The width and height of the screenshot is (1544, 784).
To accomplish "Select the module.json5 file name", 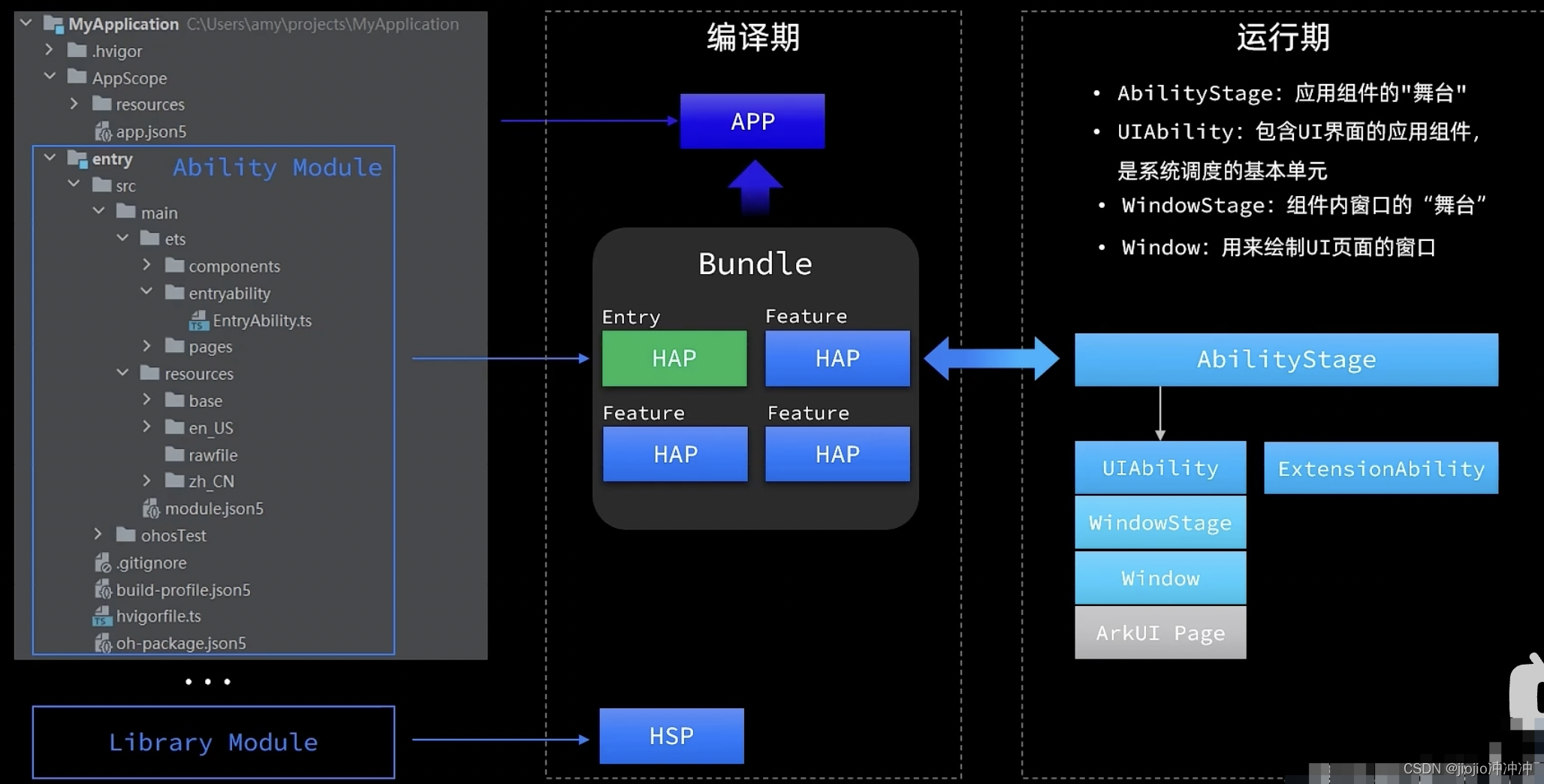I will pyautogui.click(x=214, y=508).
